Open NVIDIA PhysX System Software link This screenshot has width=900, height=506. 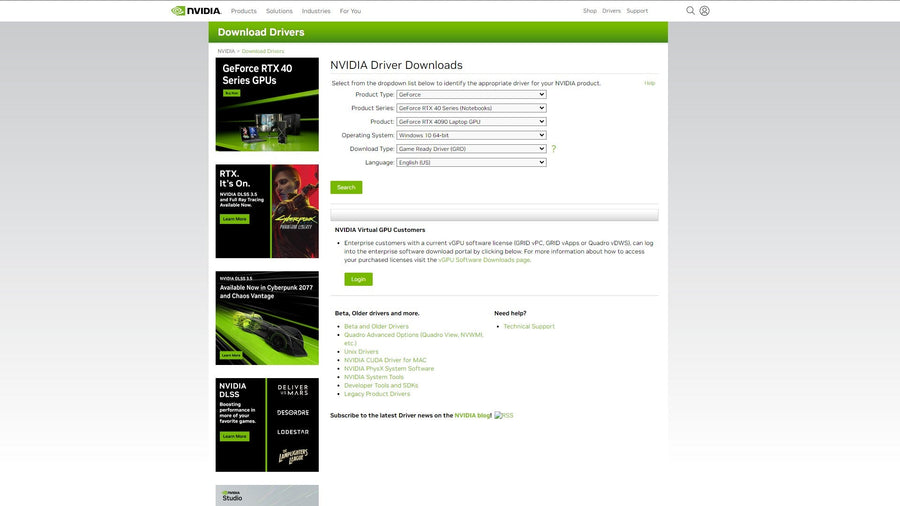click(x=389, y=369)
